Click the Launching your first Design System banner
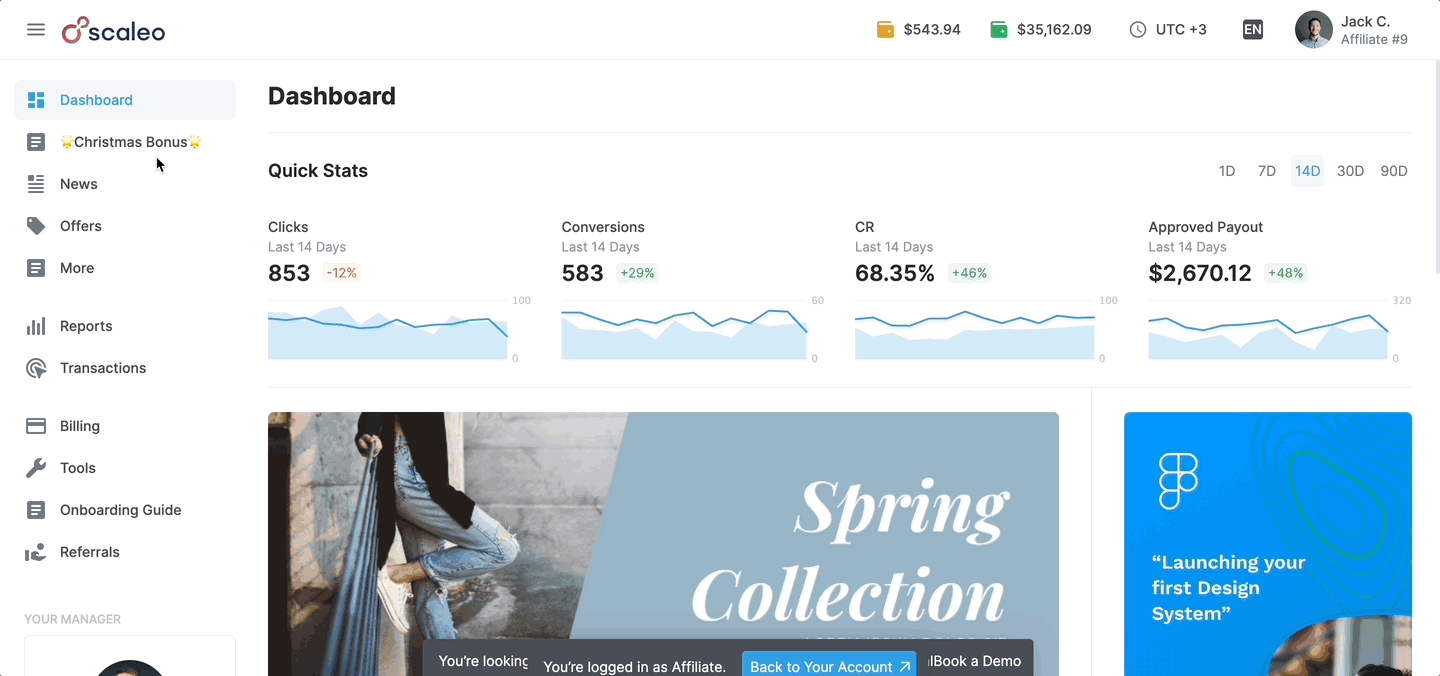This screenshot has height=676, width=1440. pyautogui.click(x=1268, y=544)
